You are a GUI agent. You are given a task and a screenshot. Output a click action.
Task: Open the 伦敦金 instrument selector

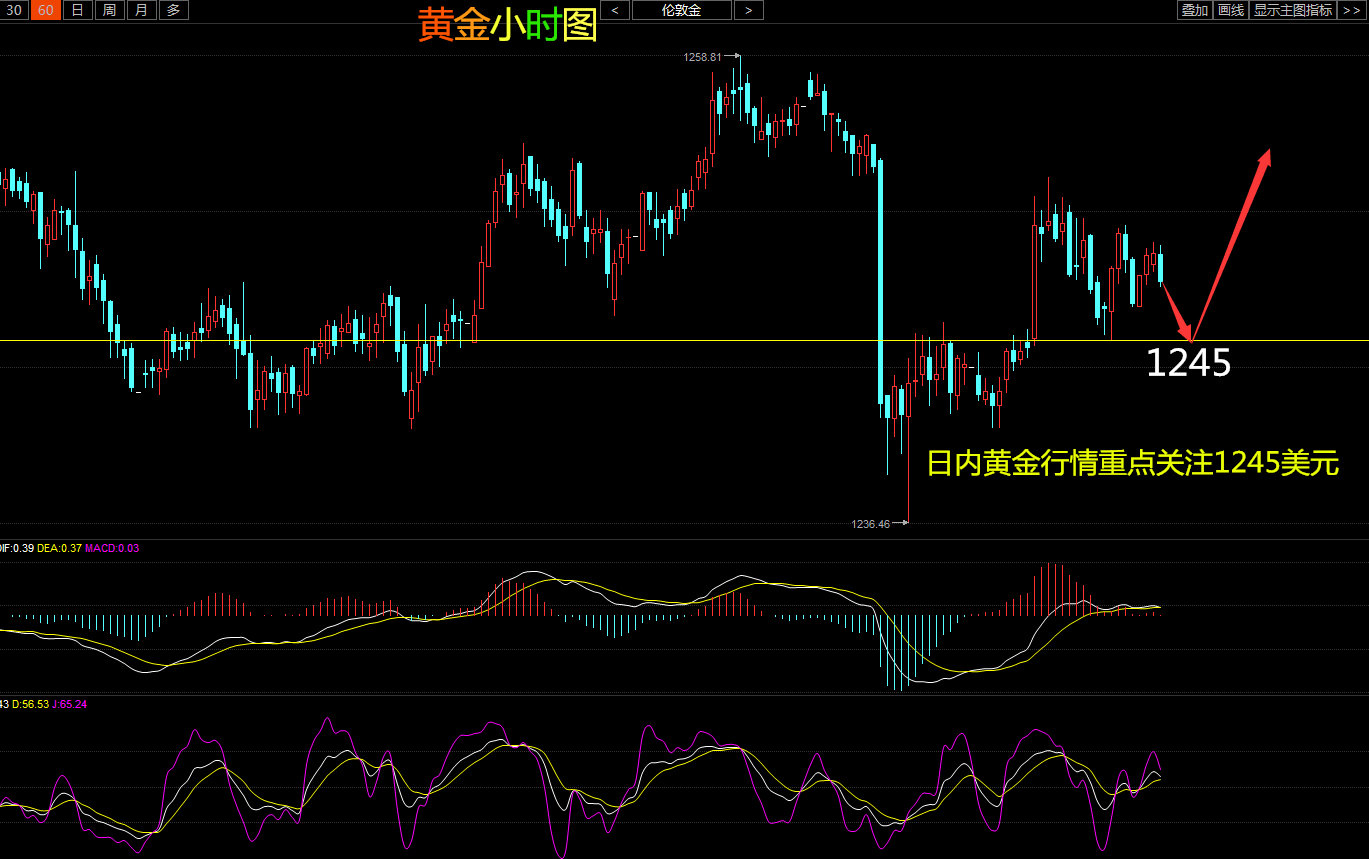pos(681,10)
